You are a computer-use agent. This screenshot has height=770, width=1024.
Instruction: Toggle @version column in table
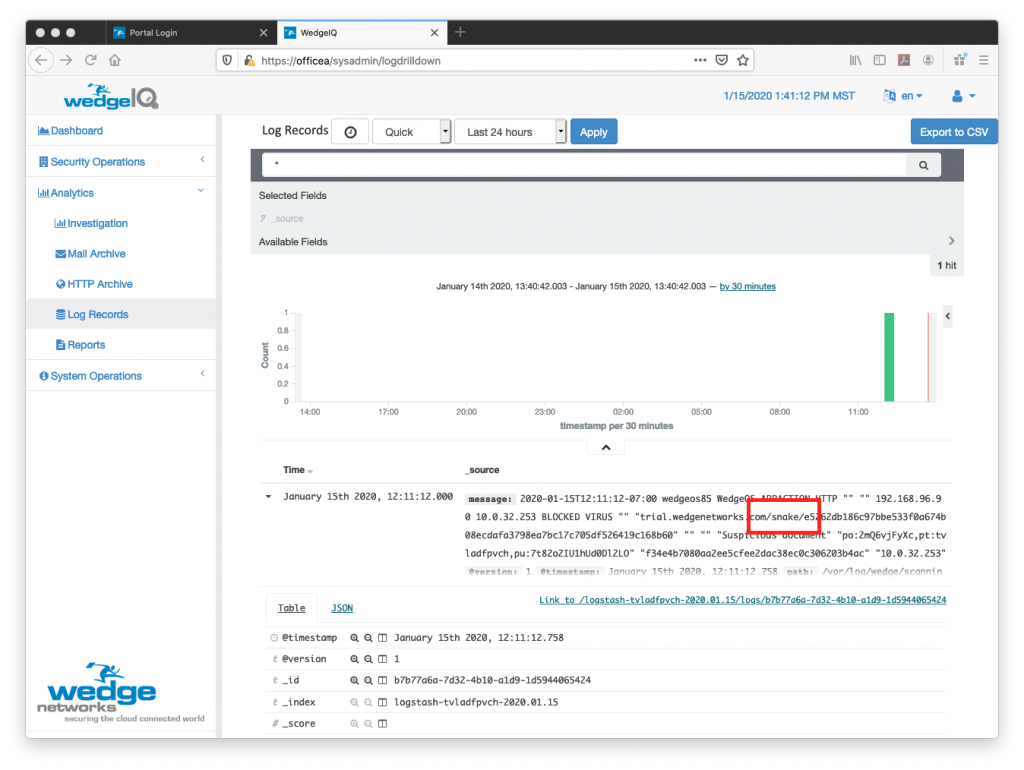[383, 659]
